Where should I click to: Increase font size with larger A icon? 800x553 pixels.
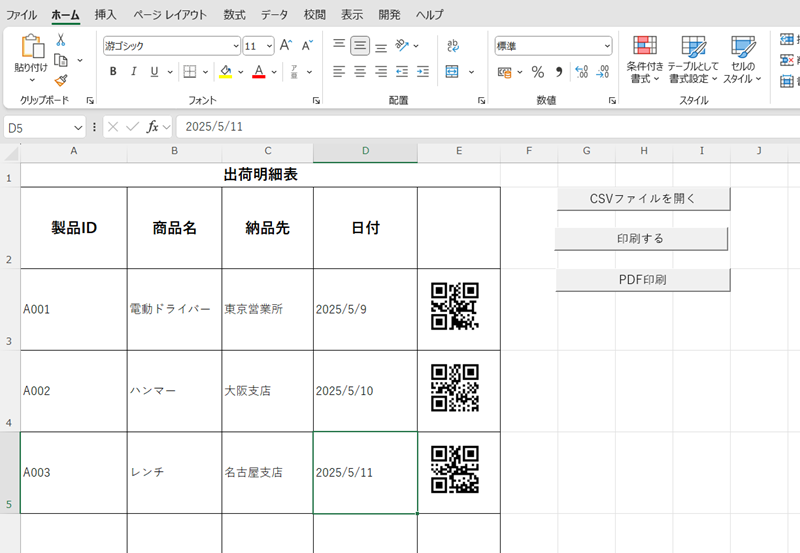286,45
